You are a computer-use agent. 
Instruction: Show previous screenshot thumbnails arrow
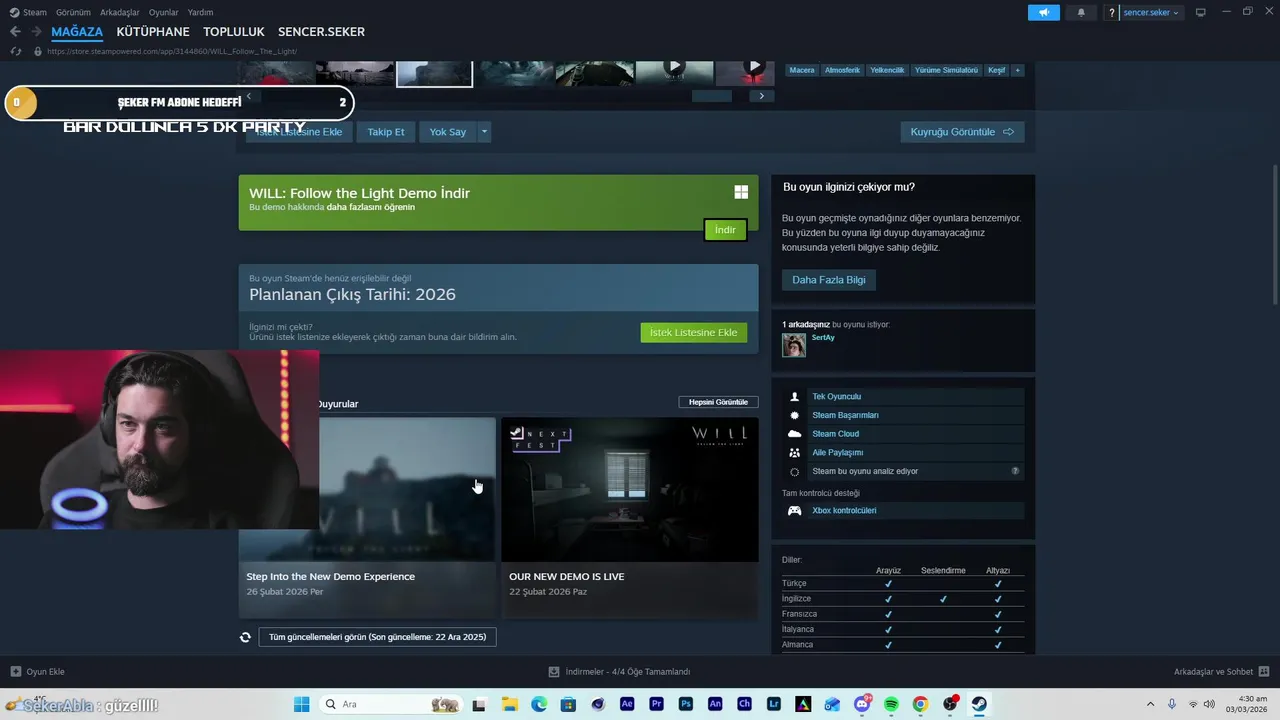[248, 96]
